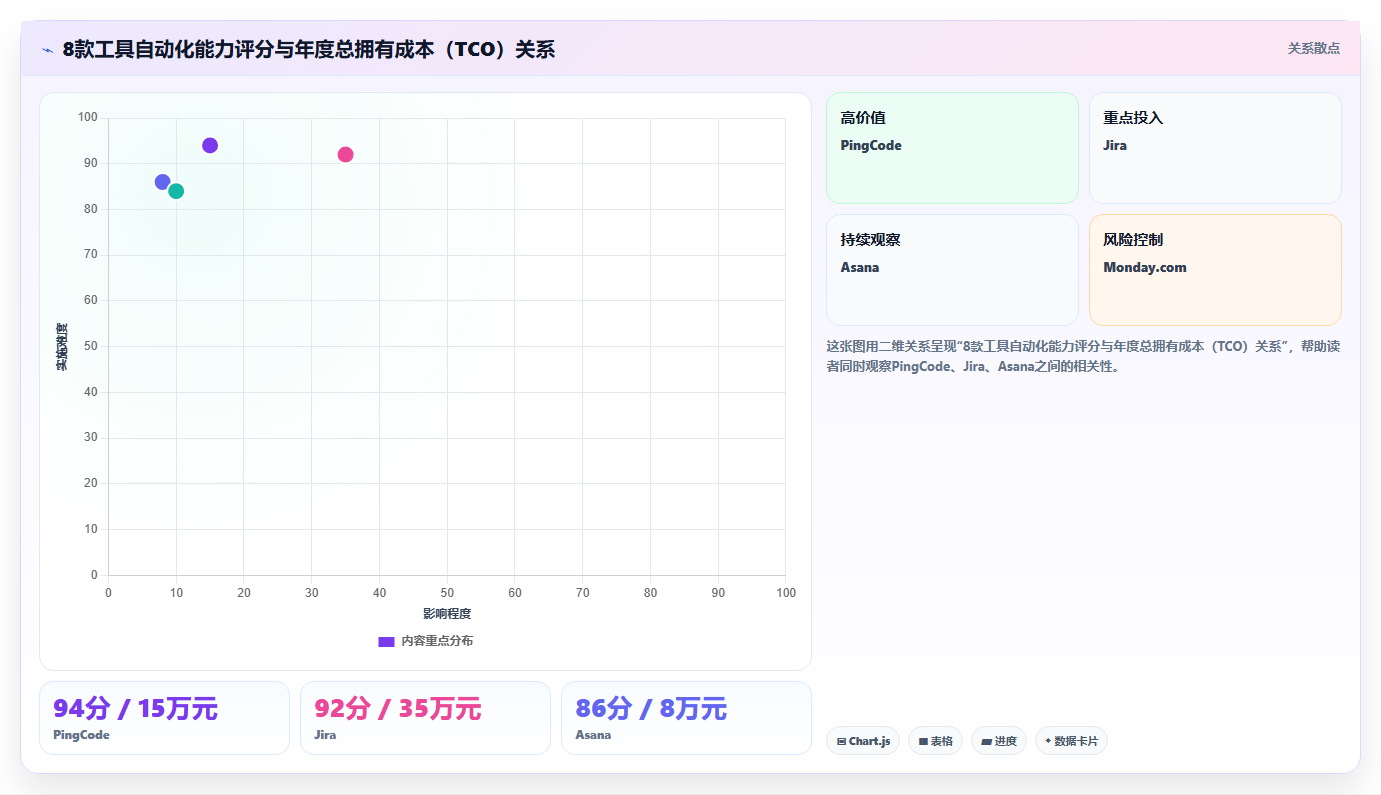Select the purple PingCode scatter point

(210, 146)
